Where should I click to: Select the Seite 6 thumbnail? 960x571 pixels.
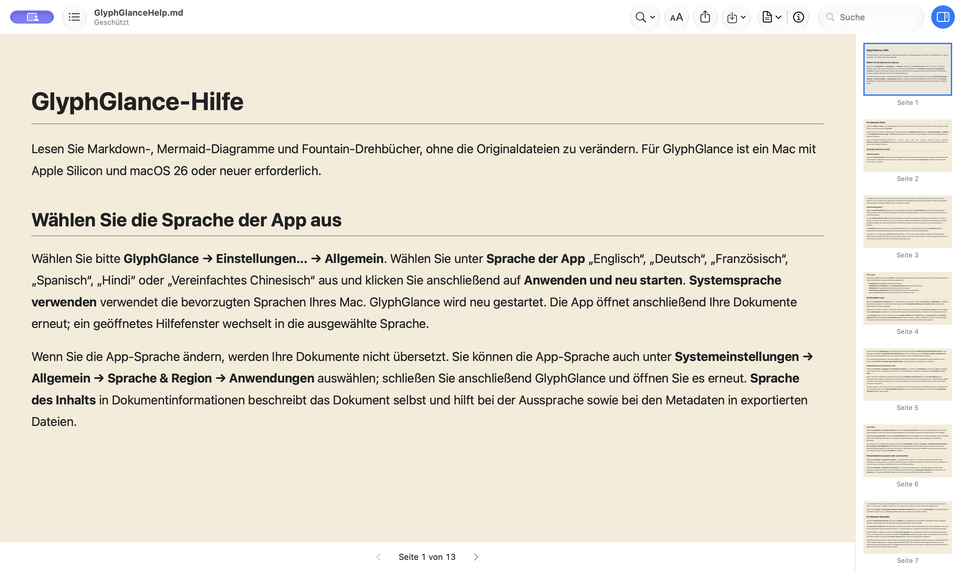point(907,451)
